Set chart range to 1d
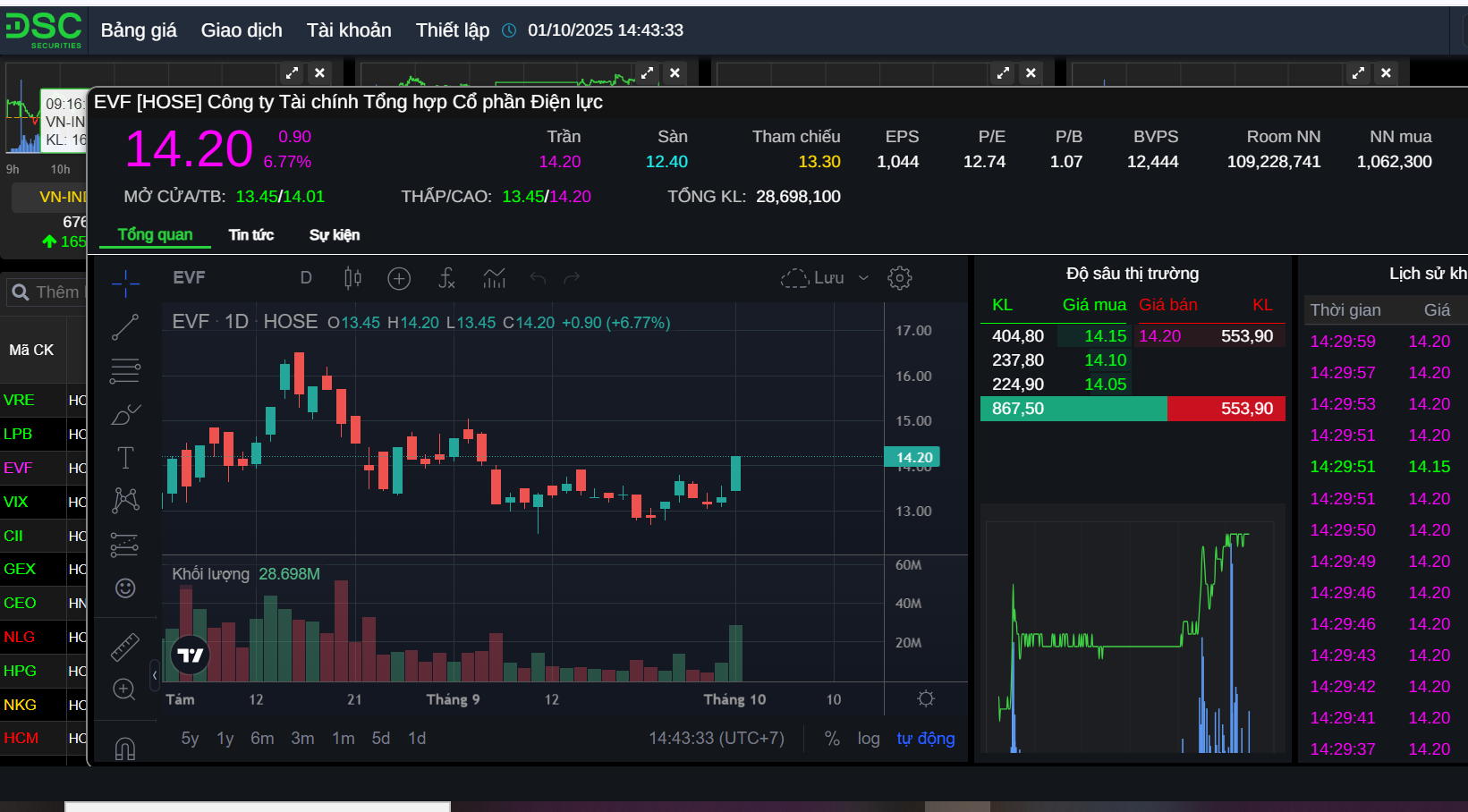 417,739
